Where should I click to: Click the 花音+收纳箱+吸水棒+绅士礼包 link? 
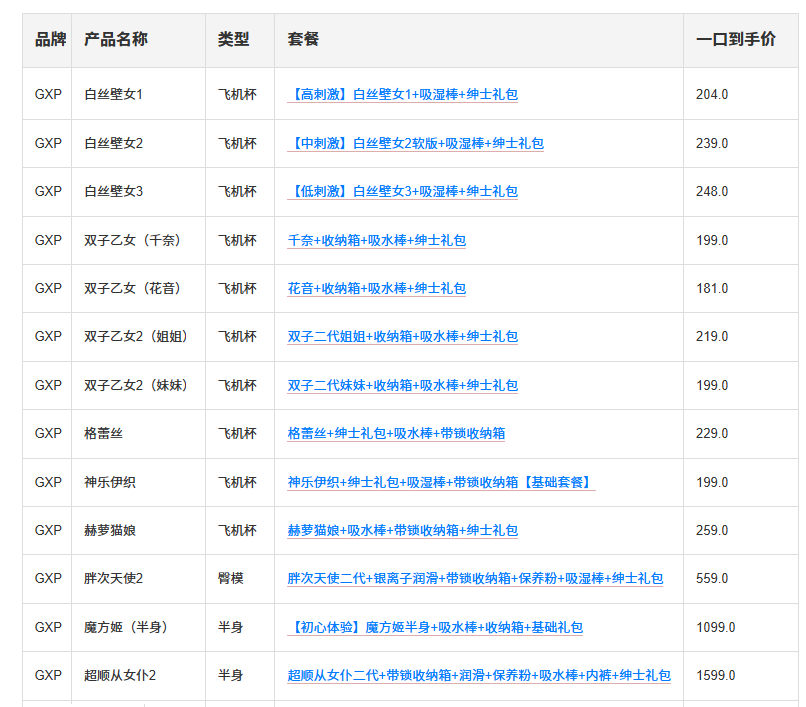coord(376,288)
